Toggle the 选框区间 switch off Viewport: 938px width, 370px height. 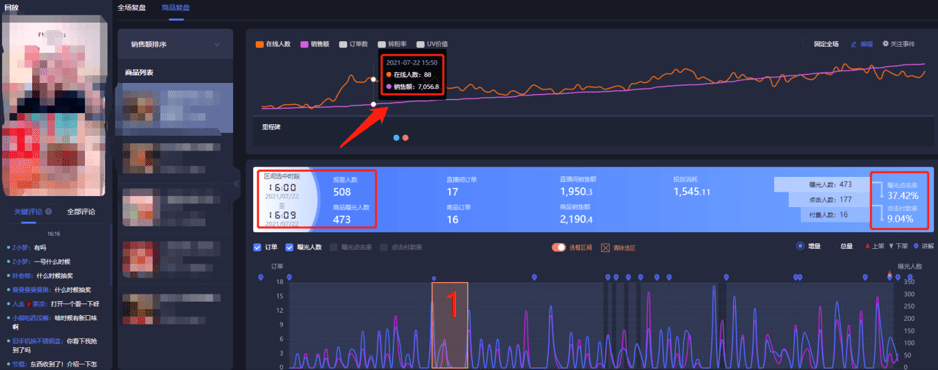click(558, 247)
